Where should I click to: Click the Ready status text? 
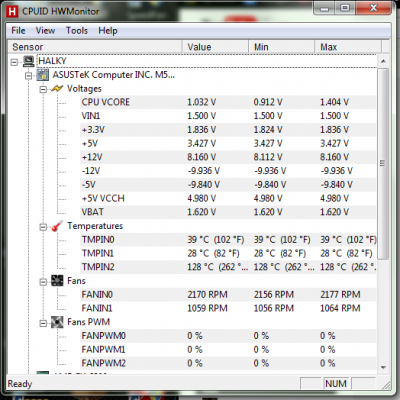point(20,384)
